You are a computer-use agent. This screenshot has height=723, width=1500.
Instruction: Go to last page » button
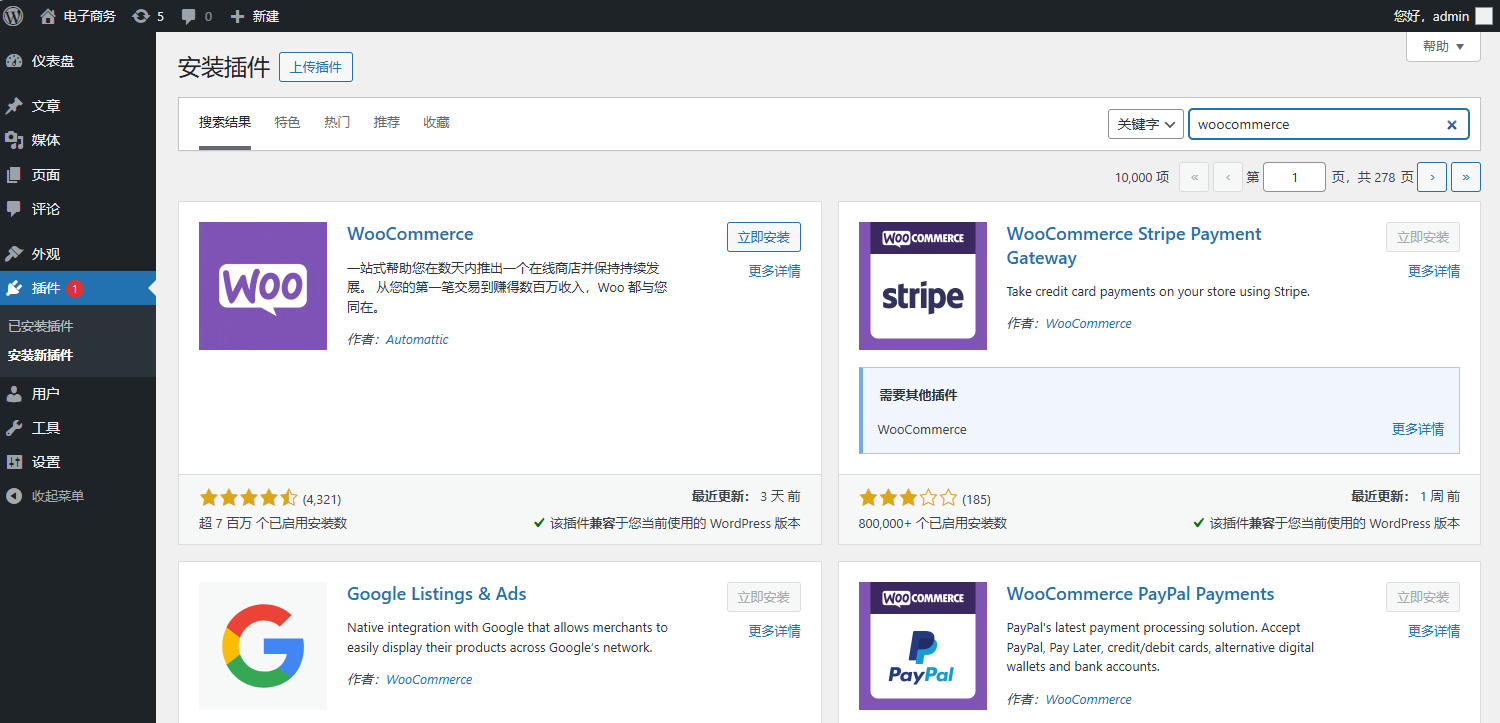(1466, 177)
